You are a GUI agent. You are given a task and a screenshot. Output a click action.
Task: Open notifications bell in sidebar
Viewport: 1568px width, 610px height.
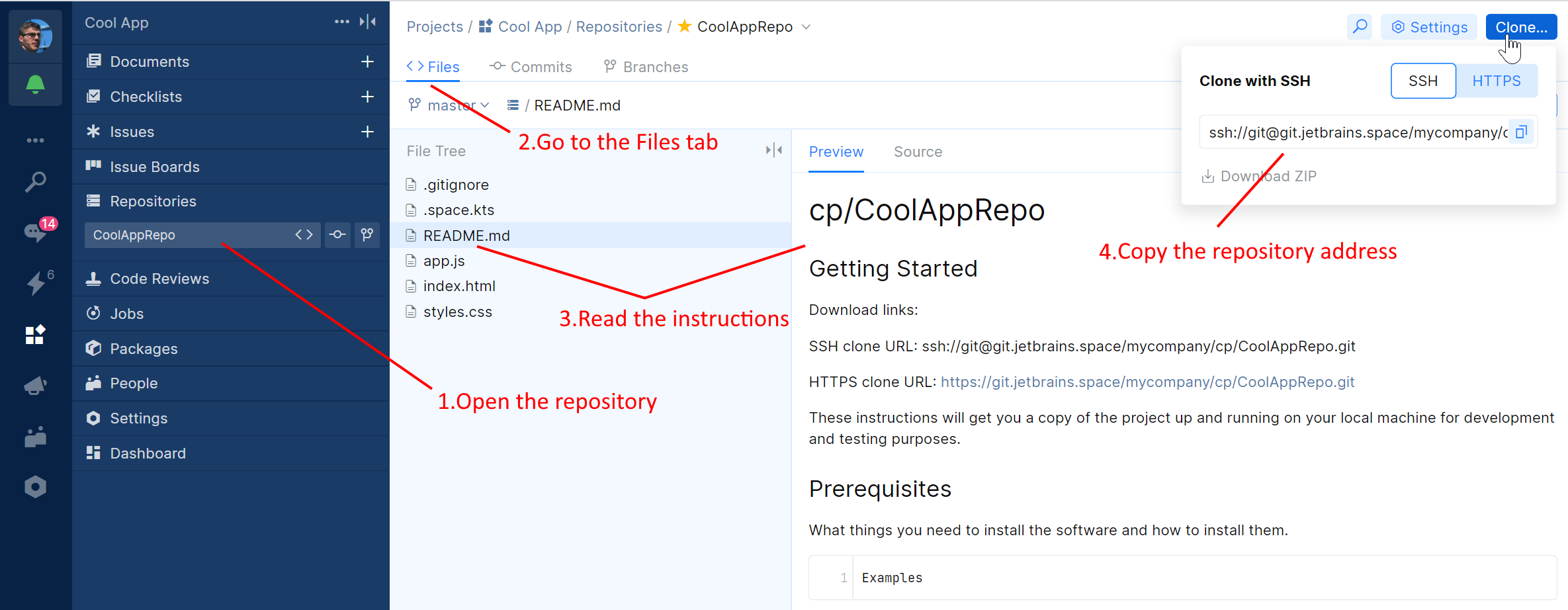click(35, 85)
